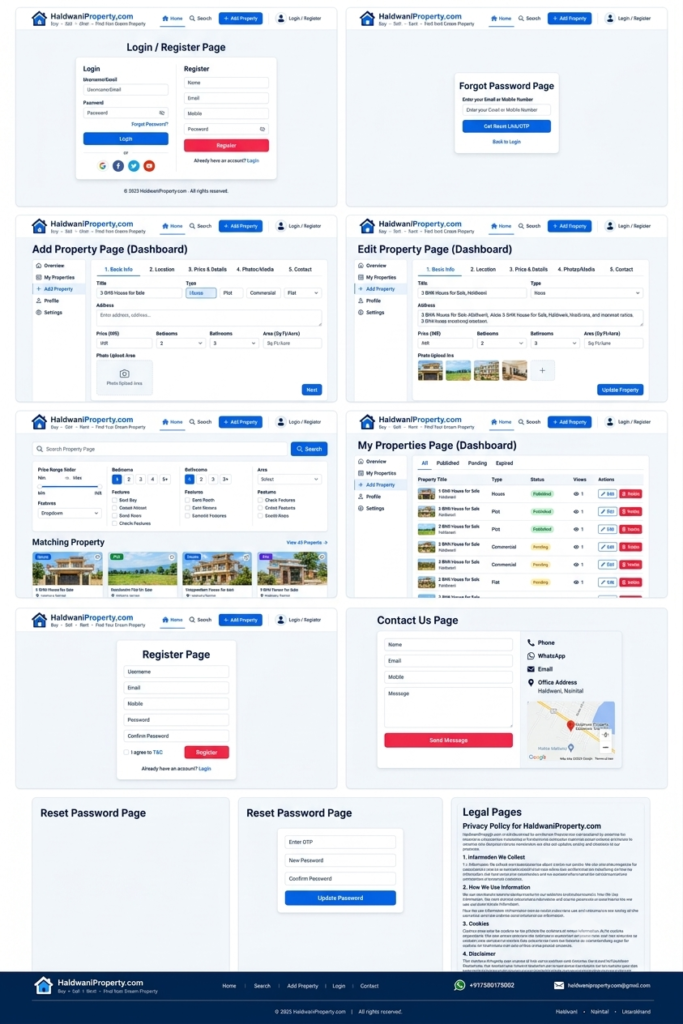
Task: Open Bedrooms dropdown on Edit Property page
Action: tap(501, 343)
